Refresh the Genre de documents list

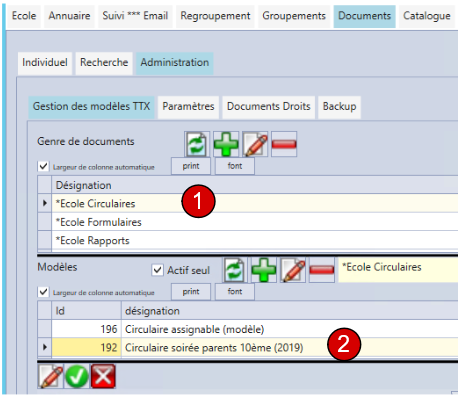click(197, 144)
